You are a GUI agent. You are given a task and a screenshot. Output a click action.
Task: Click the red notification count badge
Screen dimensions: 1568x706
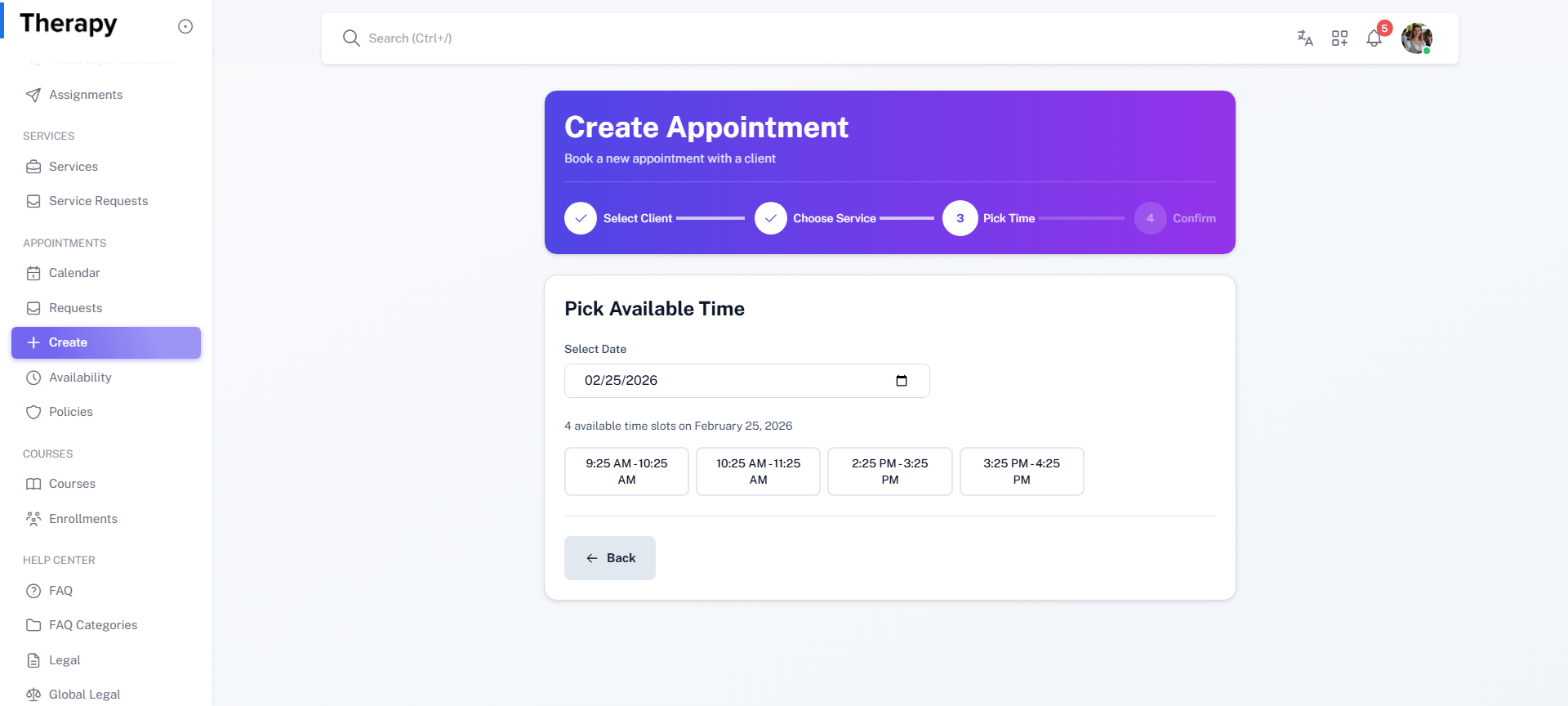coord(1384,28)
